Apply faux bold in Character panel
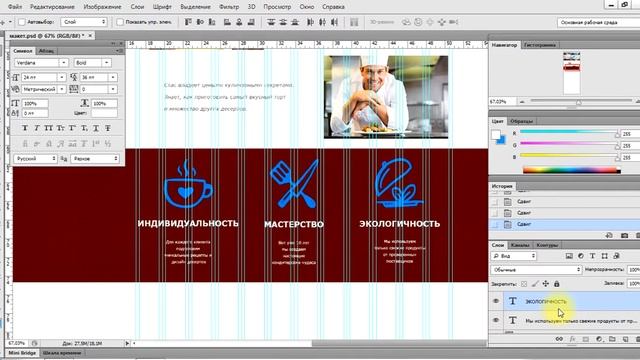This screenshot has width=640, height=360. tap(25, 128)
